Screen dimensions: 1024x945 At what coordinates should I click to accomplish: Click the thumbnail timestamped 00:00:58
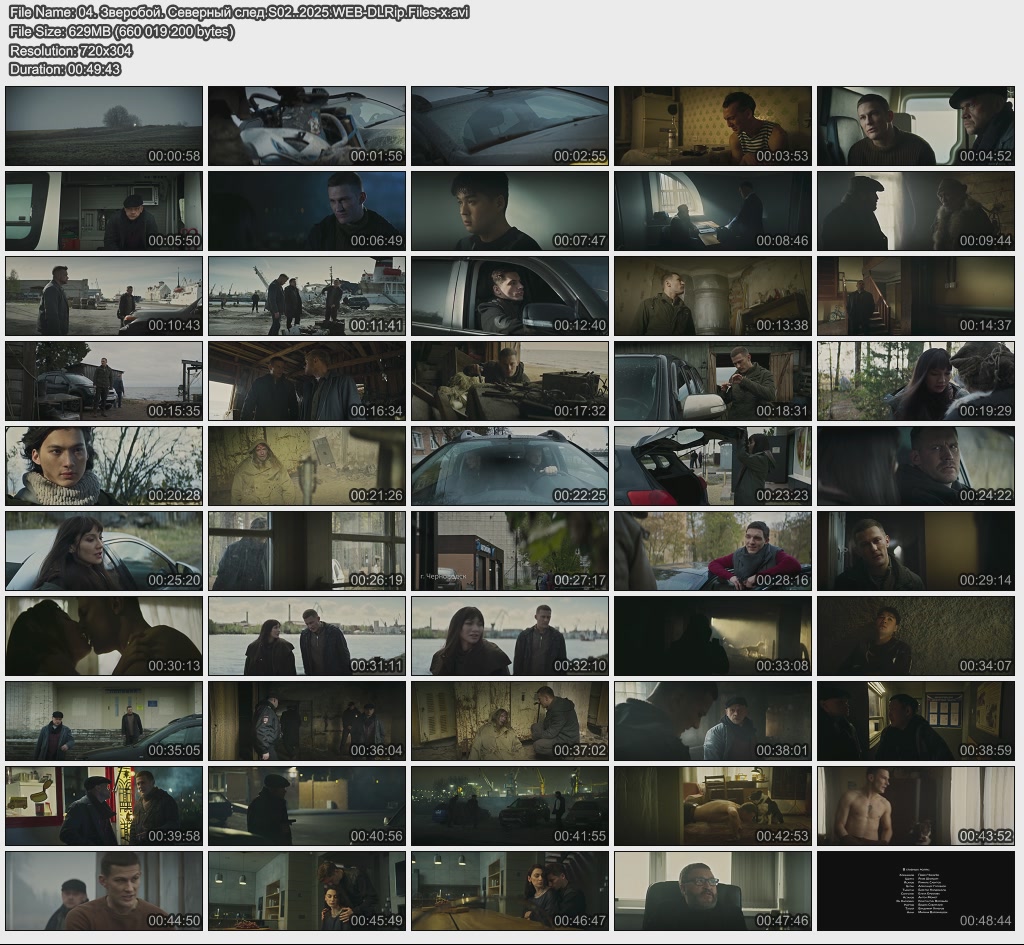tap(104, 125)
